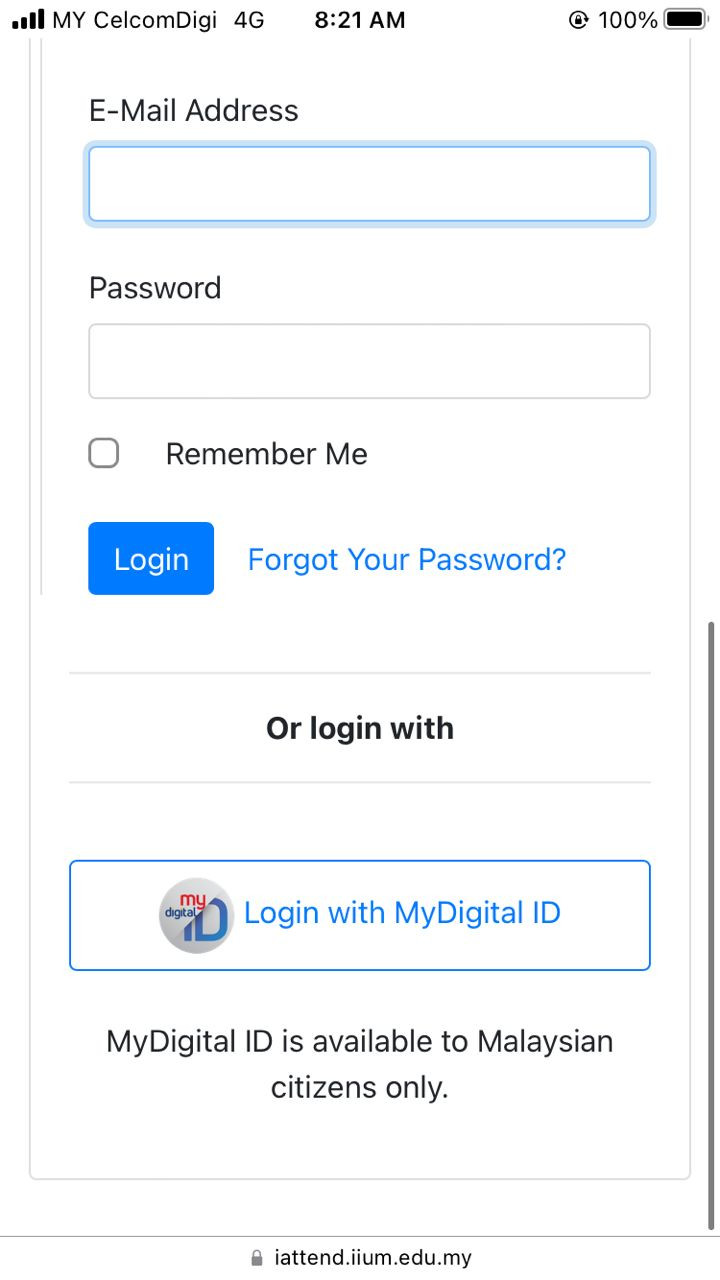
Task: Tap the 4G network indicator
Action: pyautogui.click(x=249, y=20)
